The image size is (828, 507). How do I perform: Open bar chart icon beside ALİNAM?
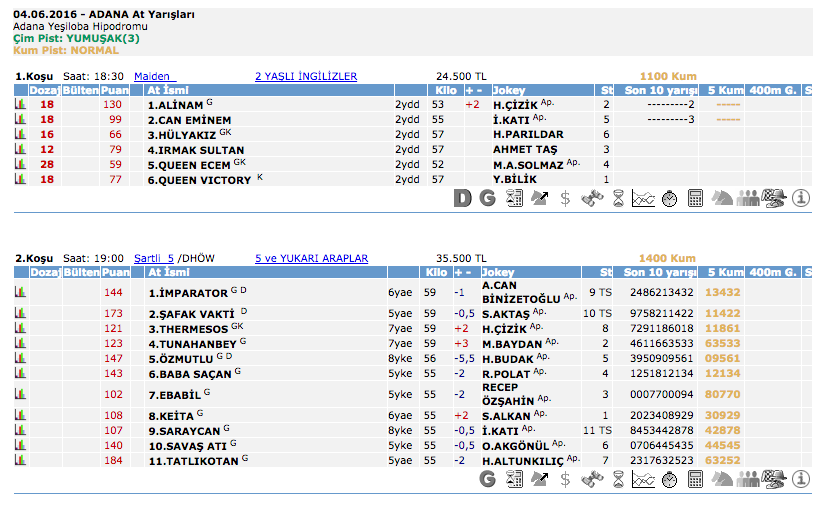(20, 104)
